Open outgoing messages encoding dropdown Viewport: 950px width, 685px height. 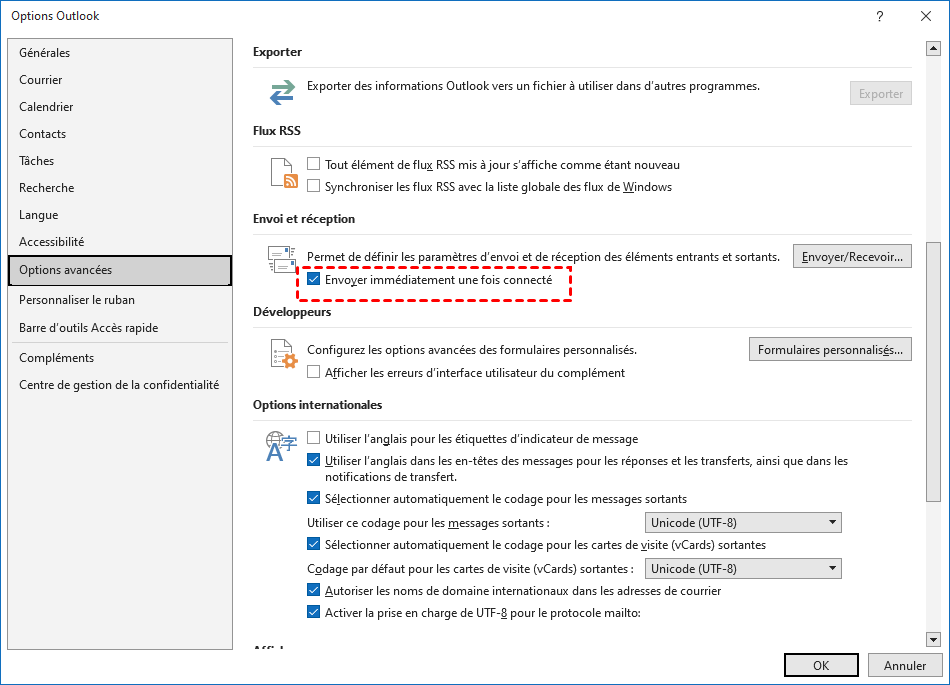pos(743,522)
